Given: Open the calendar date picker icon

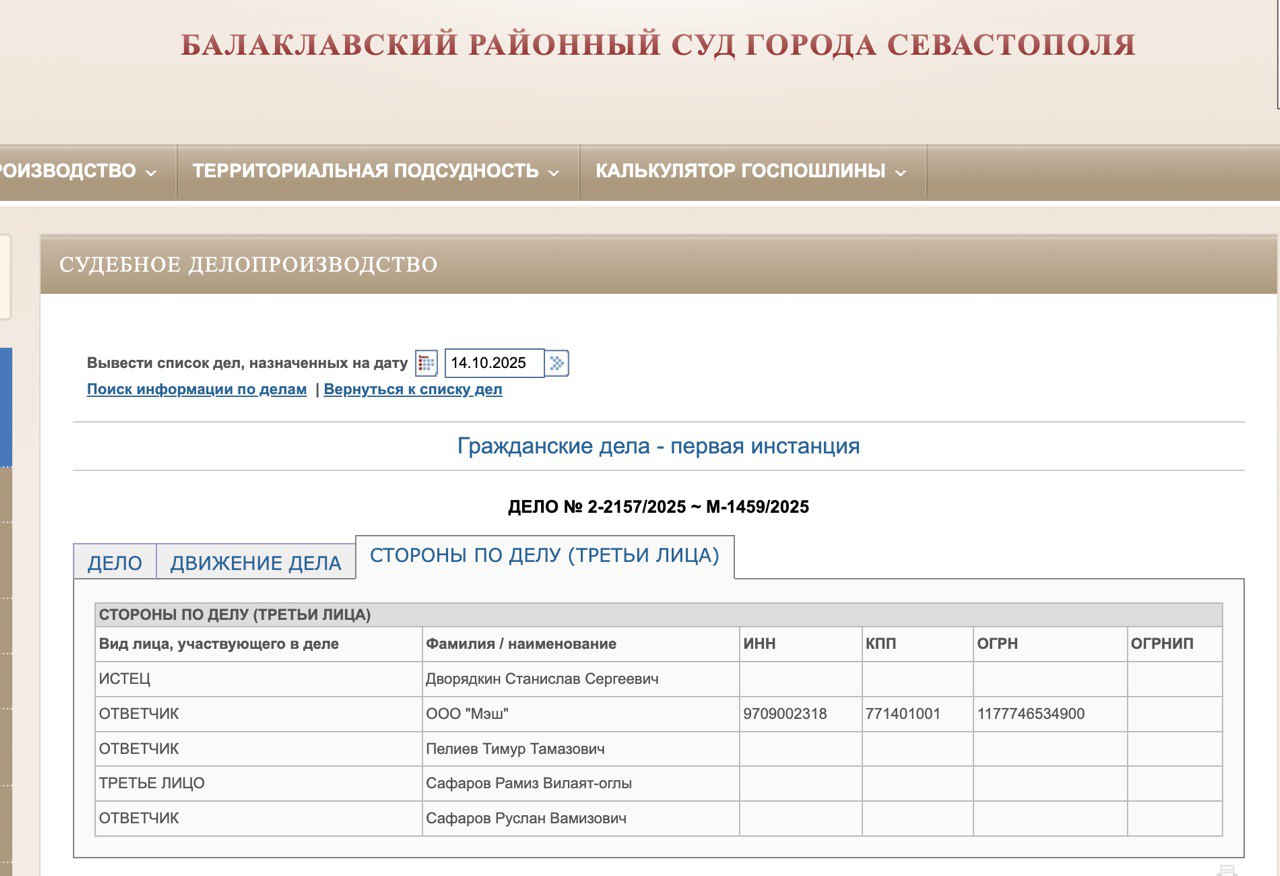Looking at the screenshot, I should [426, 363].
